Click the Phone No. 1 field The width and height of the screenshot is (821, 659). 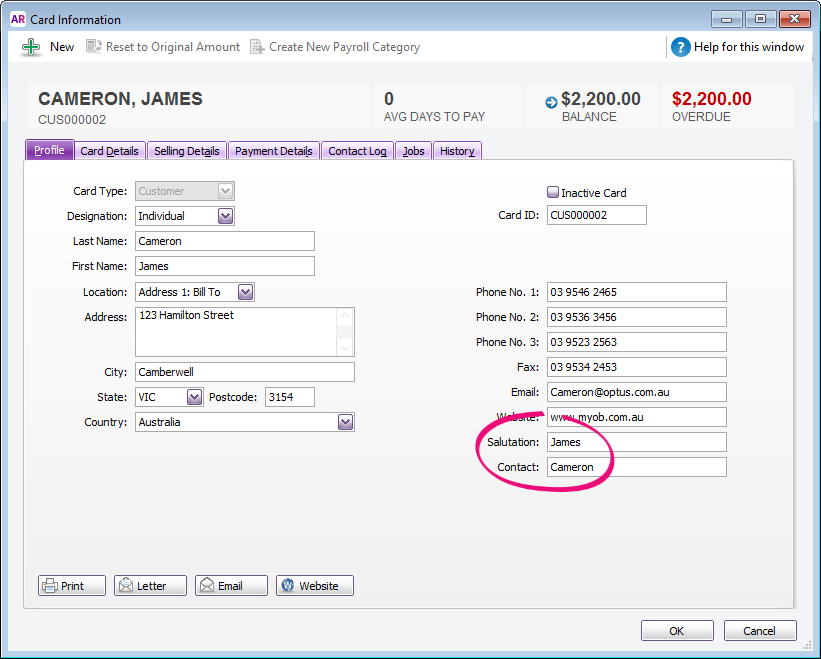(x=637, y=292)
